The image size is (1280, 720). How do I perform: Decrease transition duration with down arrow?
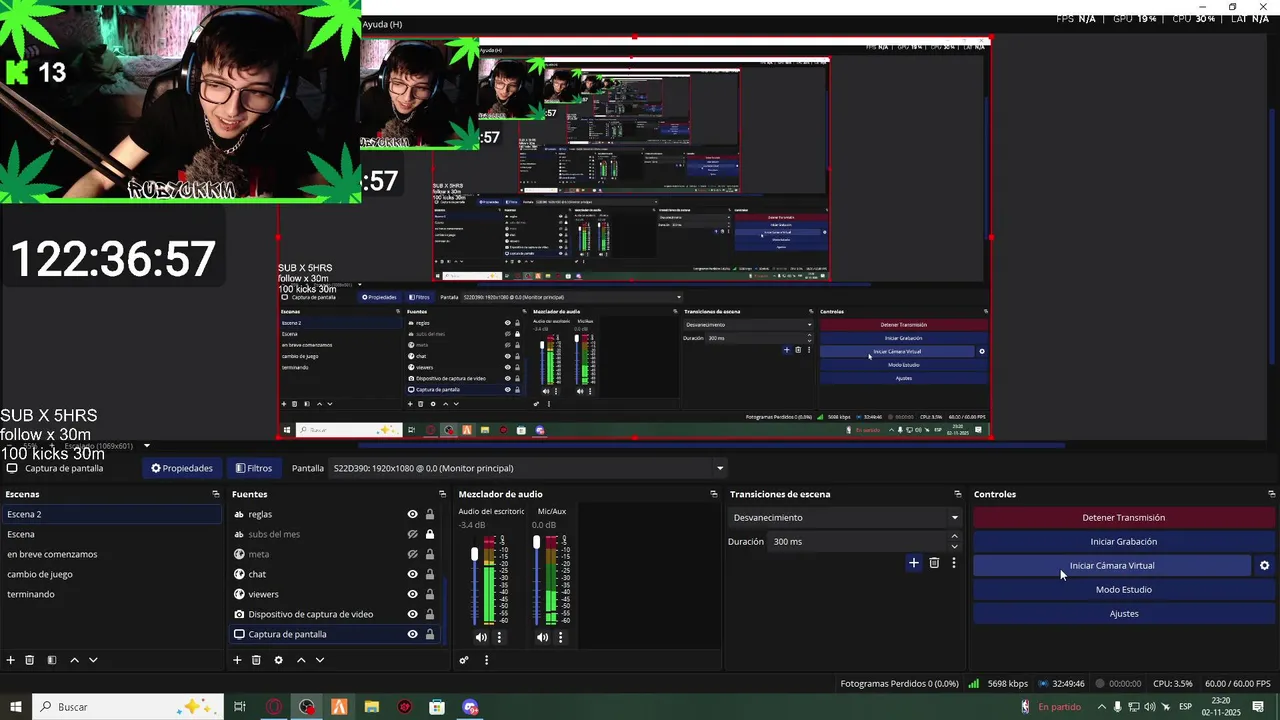pos(954,546)
